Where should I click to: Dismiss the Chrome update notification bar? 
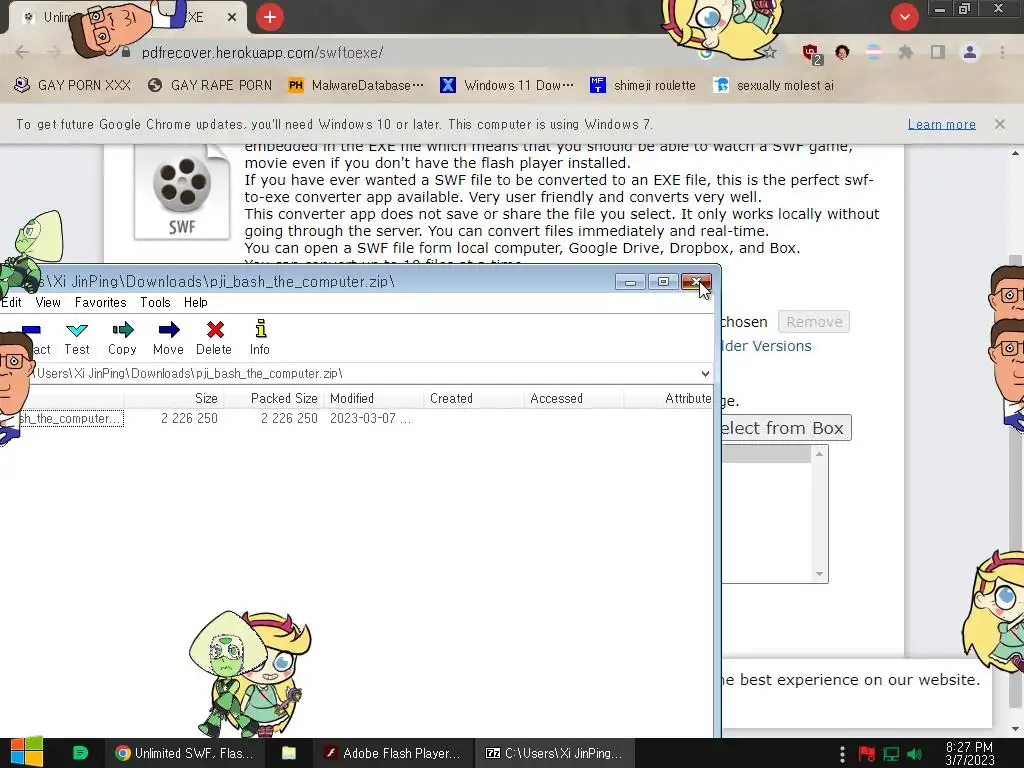click(1000, 124)
